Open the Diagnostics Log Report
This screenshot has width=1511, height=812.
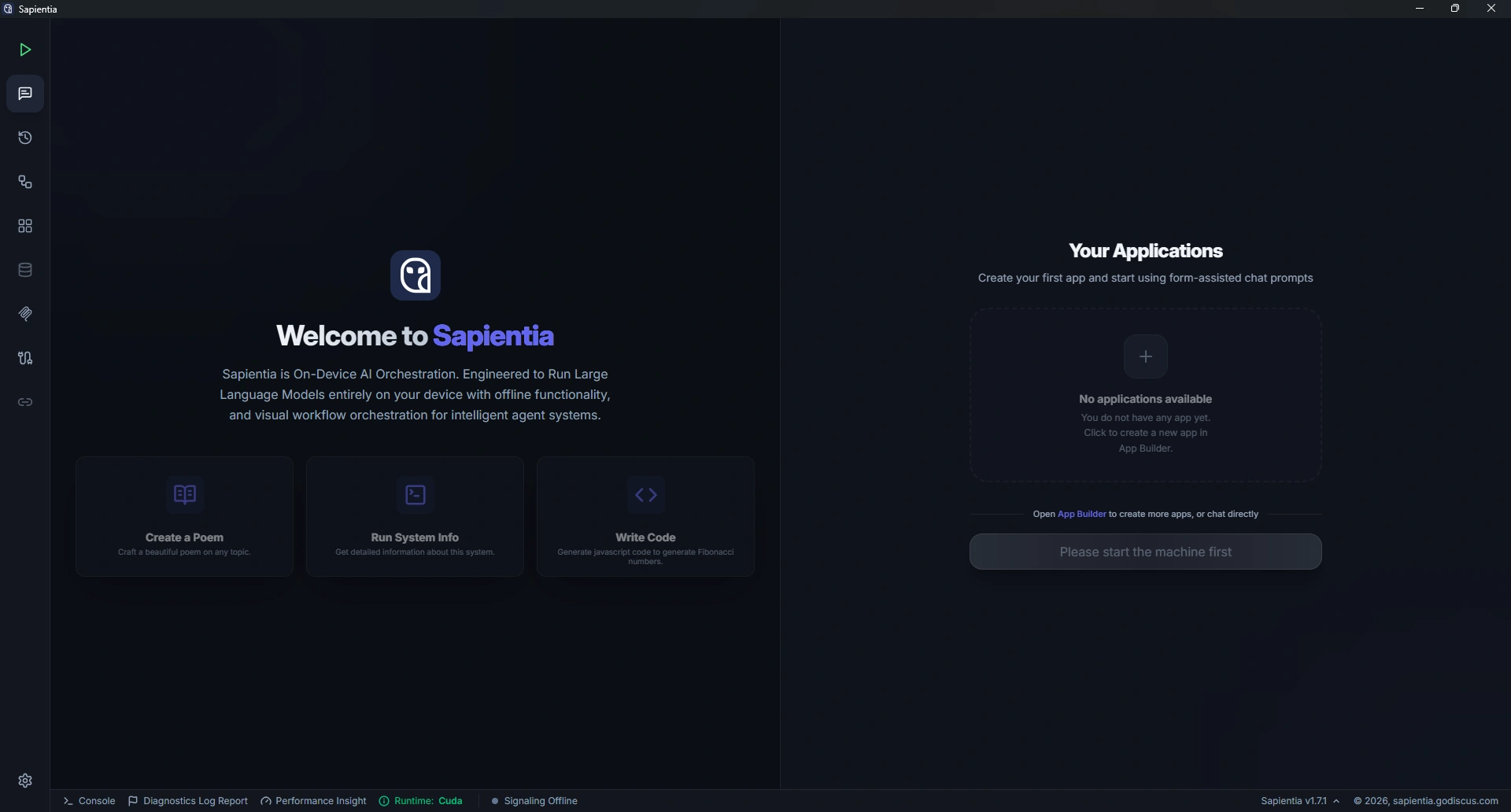click(x=187, y=800)
